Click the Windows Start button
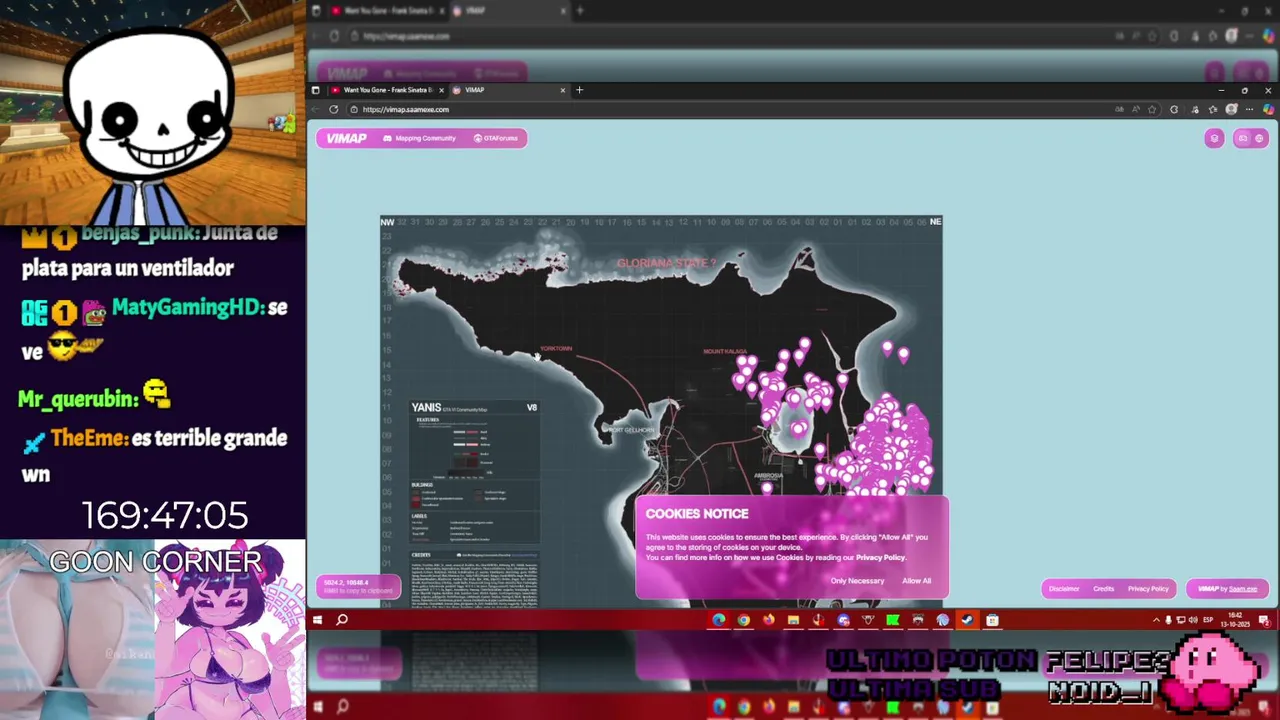This screenshot has height=720, width=1280. pos(317,620)
